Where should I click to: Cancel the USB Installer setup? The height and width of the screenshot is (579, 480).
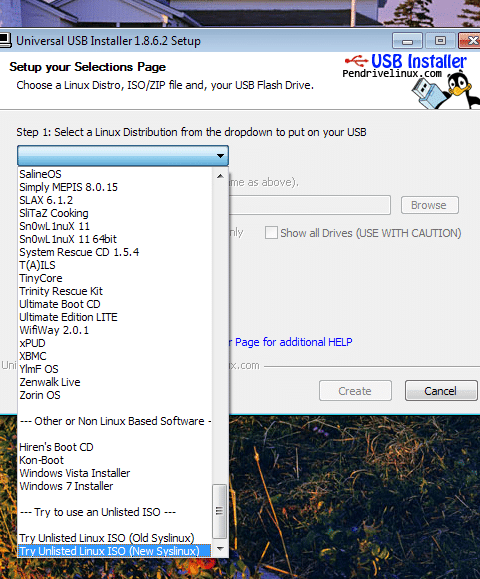tap(441, 391)
